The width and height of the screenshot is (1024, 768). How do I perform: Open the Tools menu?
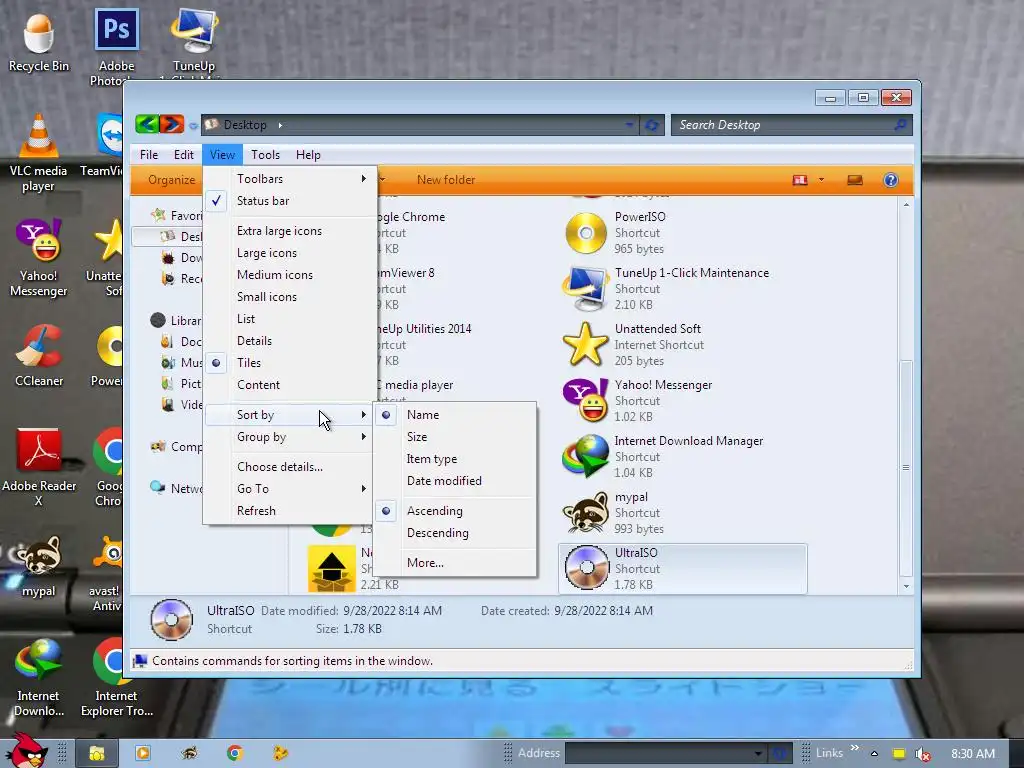click(265, 155)
